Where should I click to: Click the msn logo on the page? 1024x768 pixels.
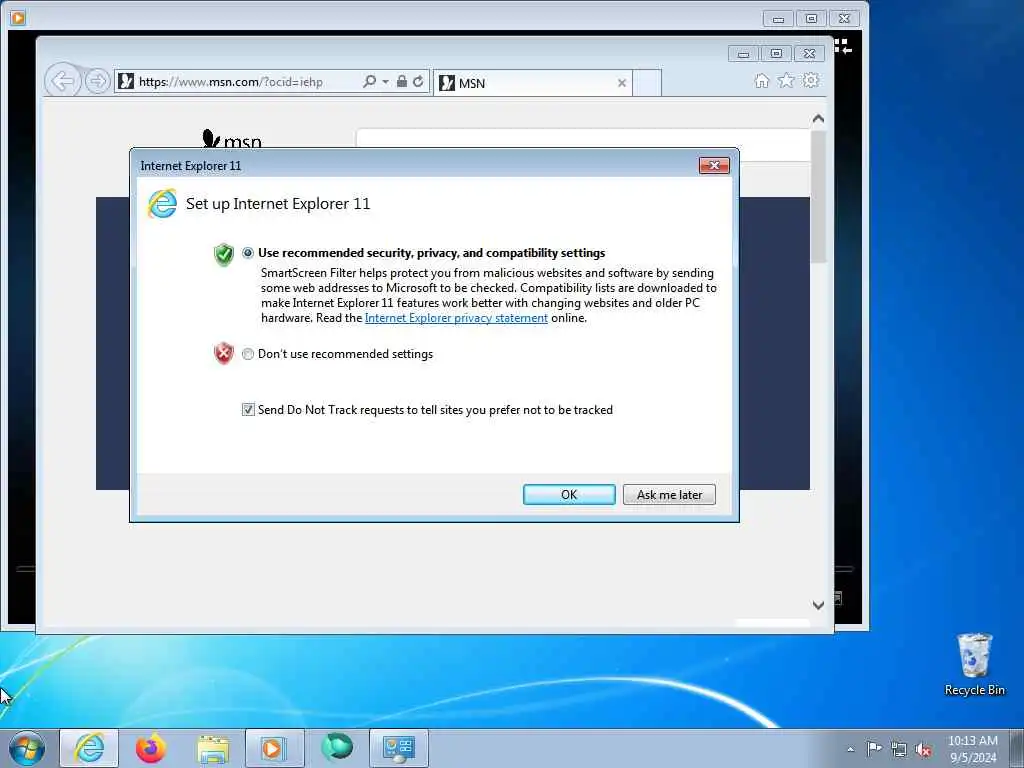pyautogui.click(x=232, y=139)
